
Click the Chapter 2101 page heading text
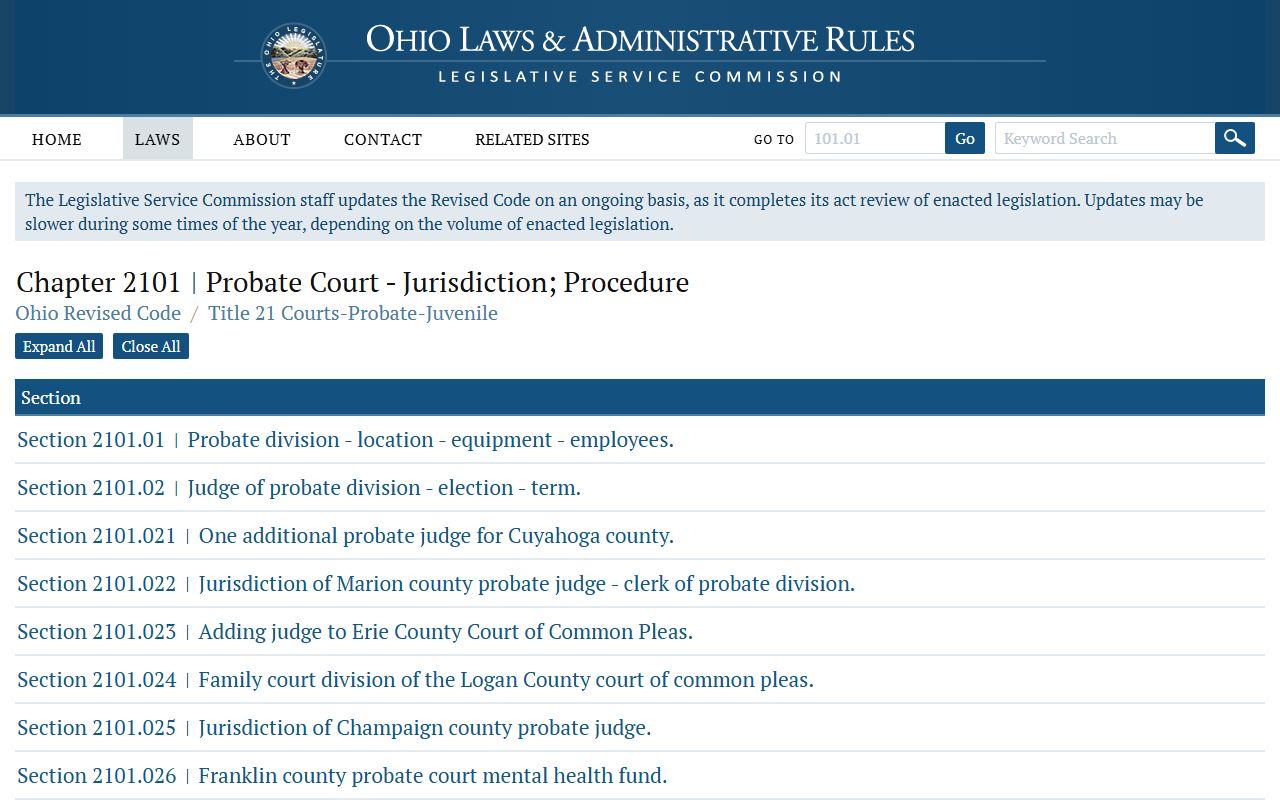click(353, 282)
